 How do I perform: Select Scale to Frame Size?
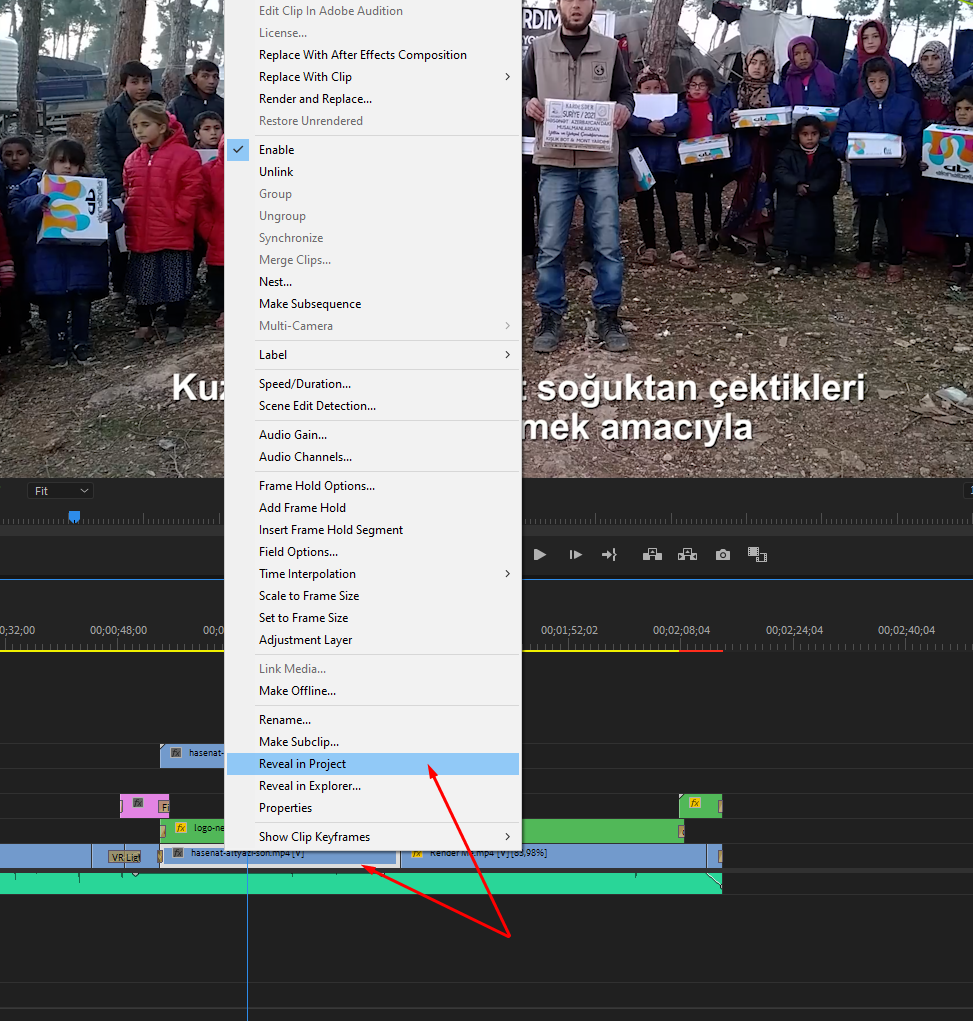coord(373,596)
